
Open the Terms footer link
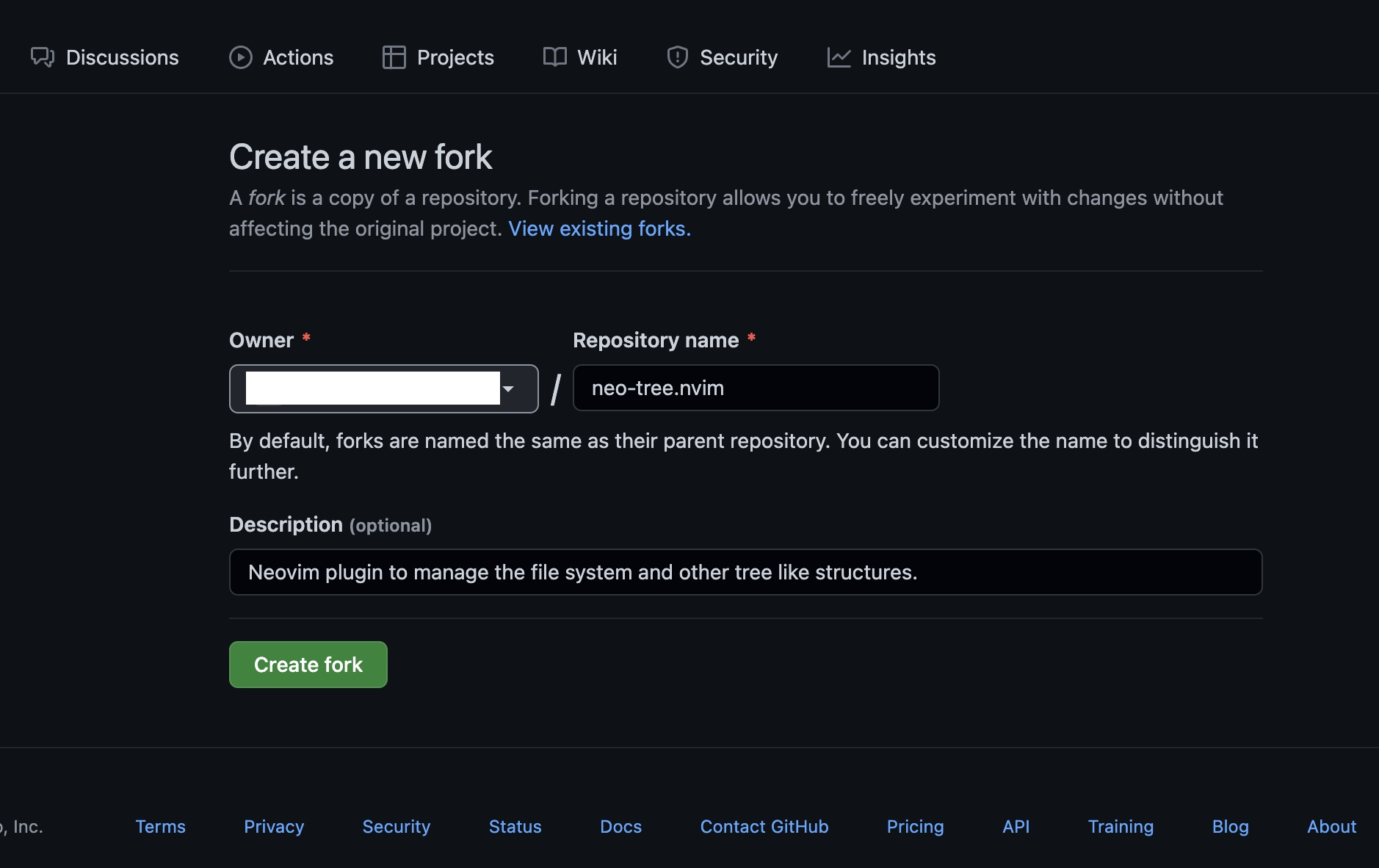(x=161, y=827)
